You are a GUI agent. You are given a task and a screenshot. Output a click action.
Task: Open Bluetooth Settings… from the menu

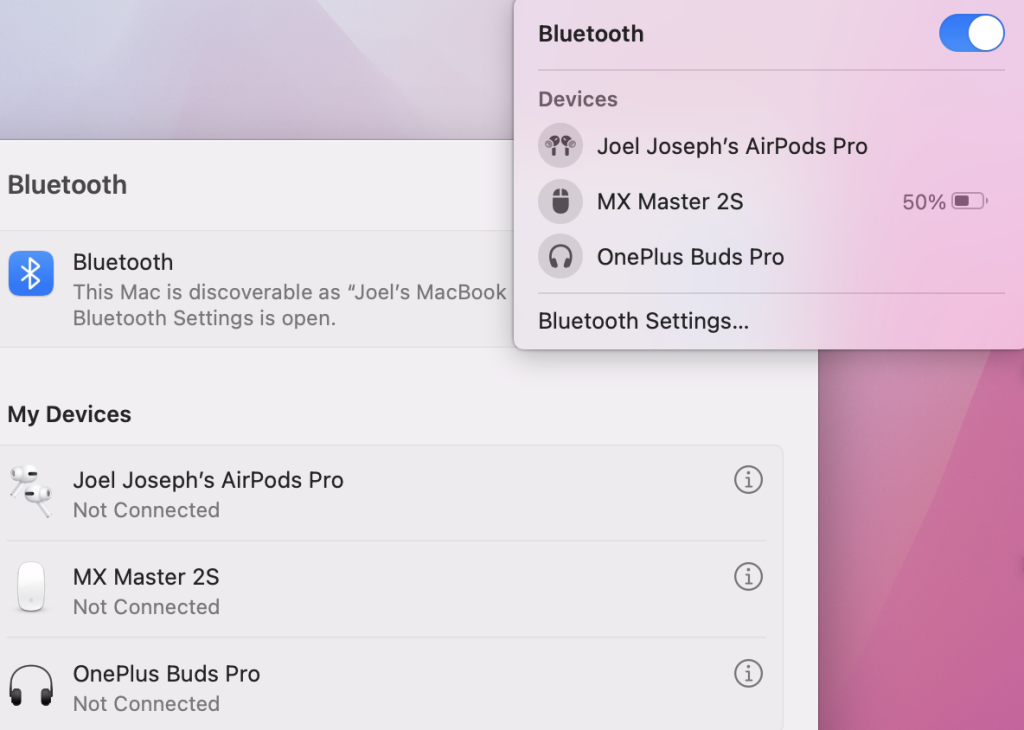click(x=643, y=321)
